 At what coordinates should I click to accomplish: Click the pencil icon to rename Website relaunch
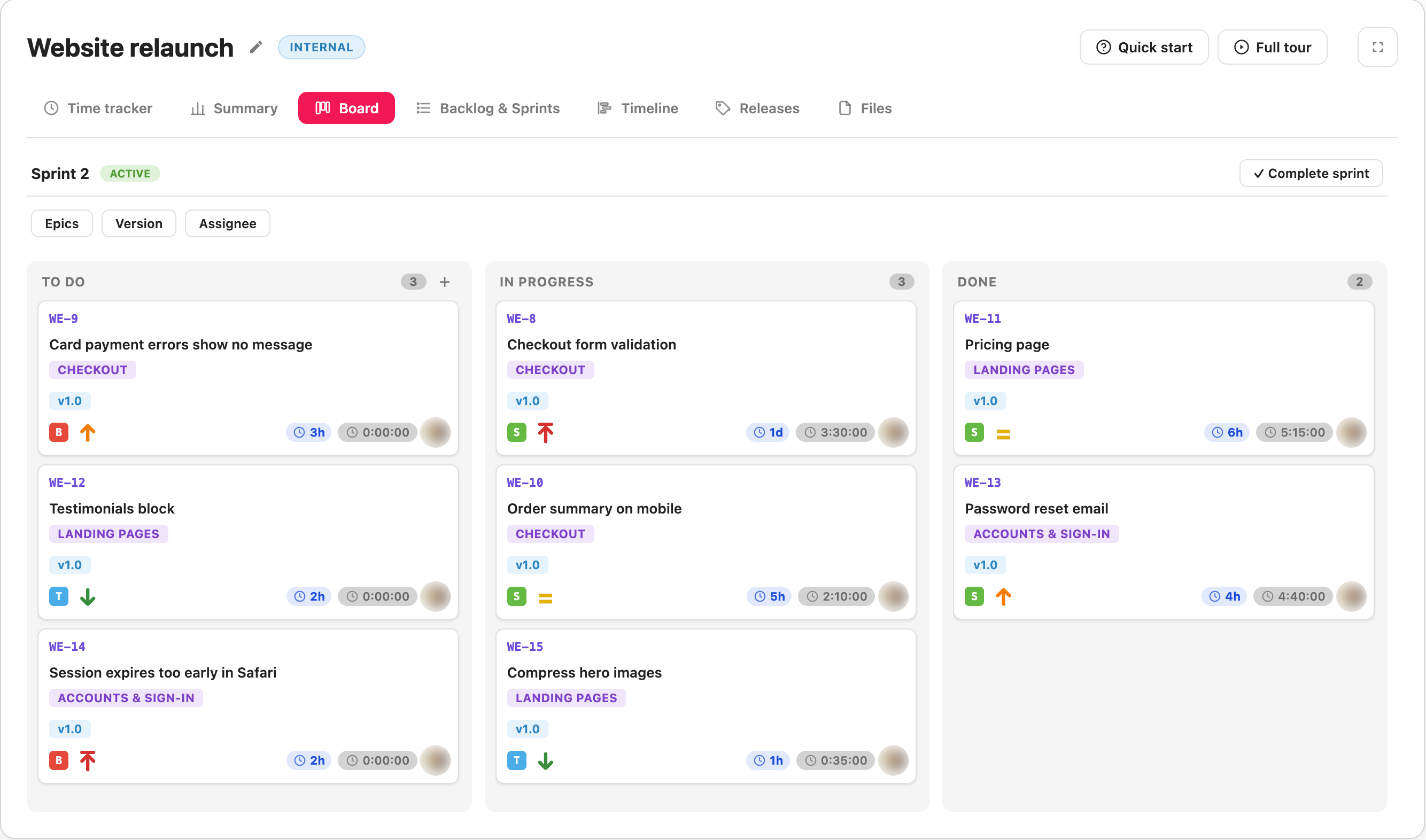click(x=257, y=47)
